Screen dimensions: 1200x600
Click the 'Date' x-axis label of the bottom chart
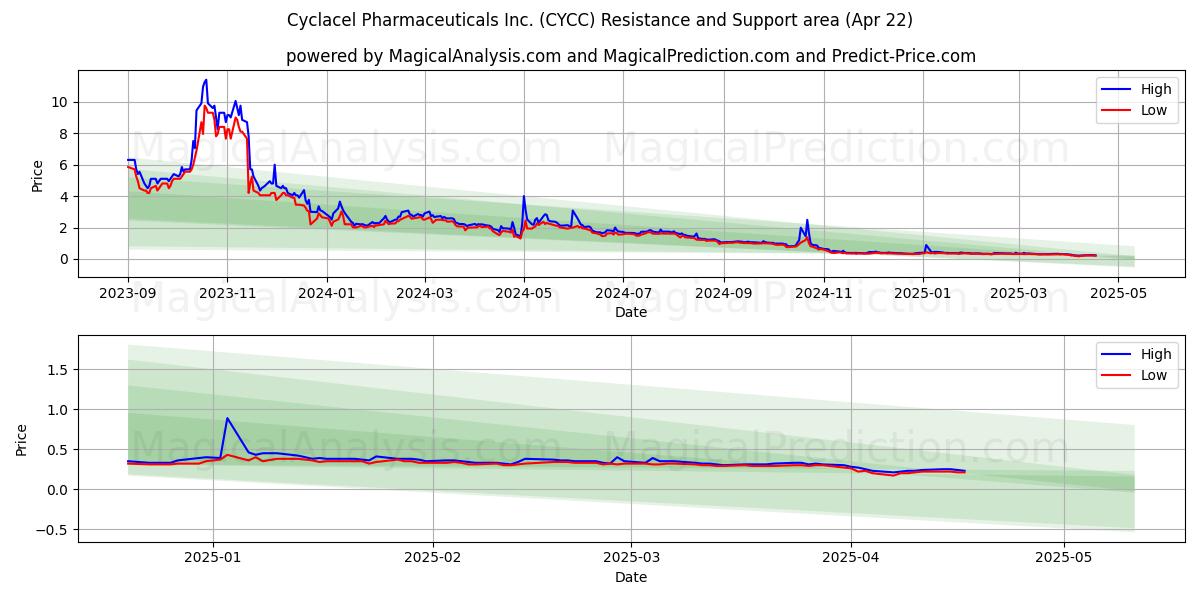[x=631, y=577]
